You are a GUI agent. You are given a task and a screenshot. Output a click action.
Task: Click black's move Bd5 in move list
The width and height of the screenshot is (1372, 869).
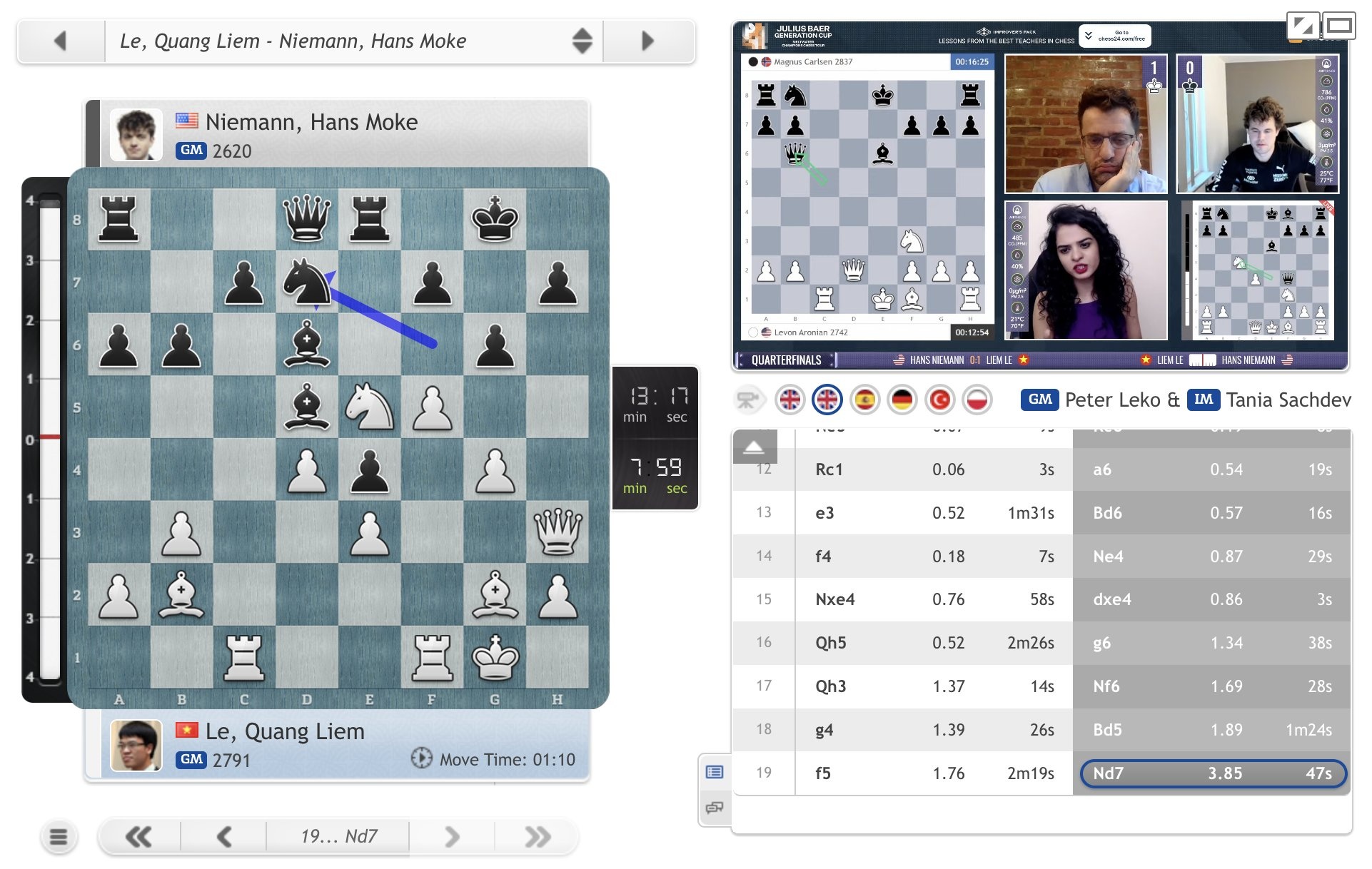pos(1107,729)
